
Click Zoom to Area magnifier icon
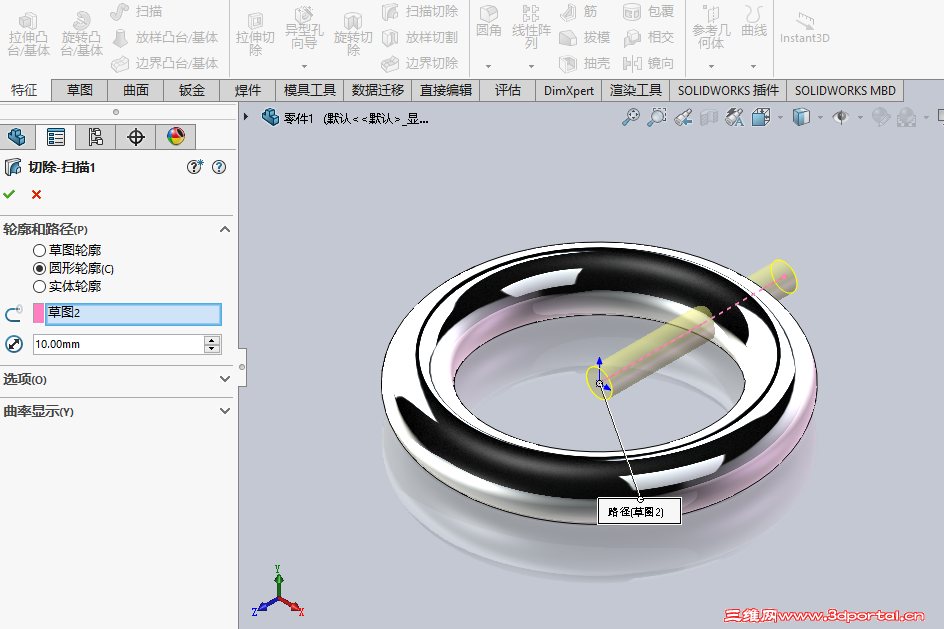[x=657, y=117]
